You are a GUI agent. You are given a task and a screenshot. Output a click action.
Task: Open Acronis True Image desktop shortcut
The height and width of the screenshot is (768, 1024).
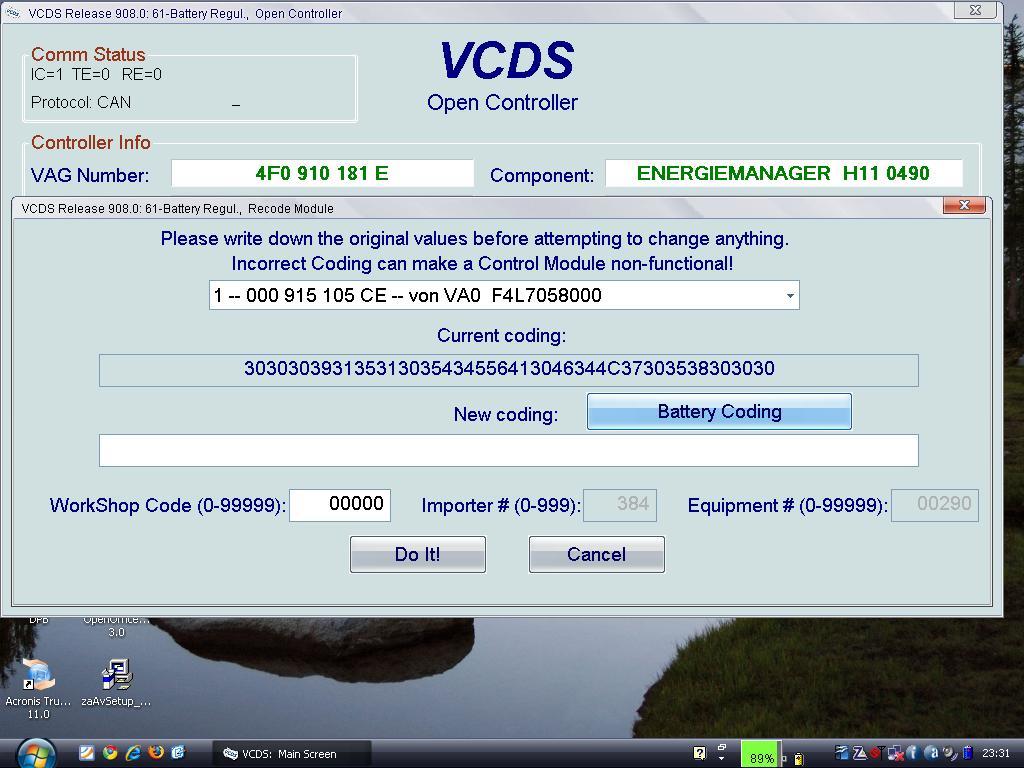pyautogui.click(x=39, y=678)
